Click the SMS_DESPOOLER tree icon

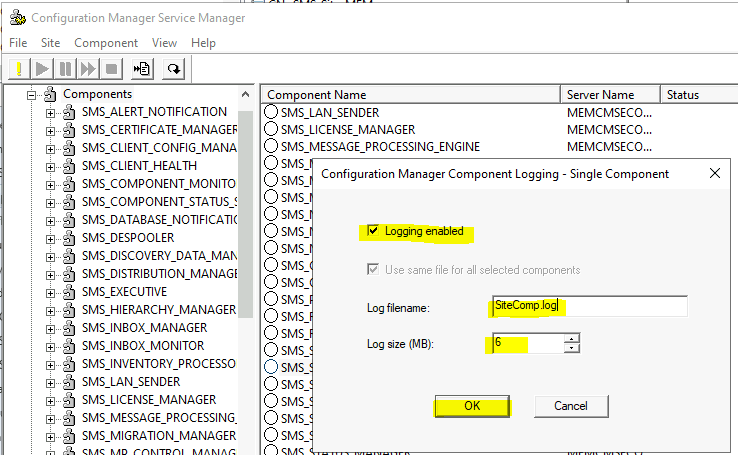(69, 238)
